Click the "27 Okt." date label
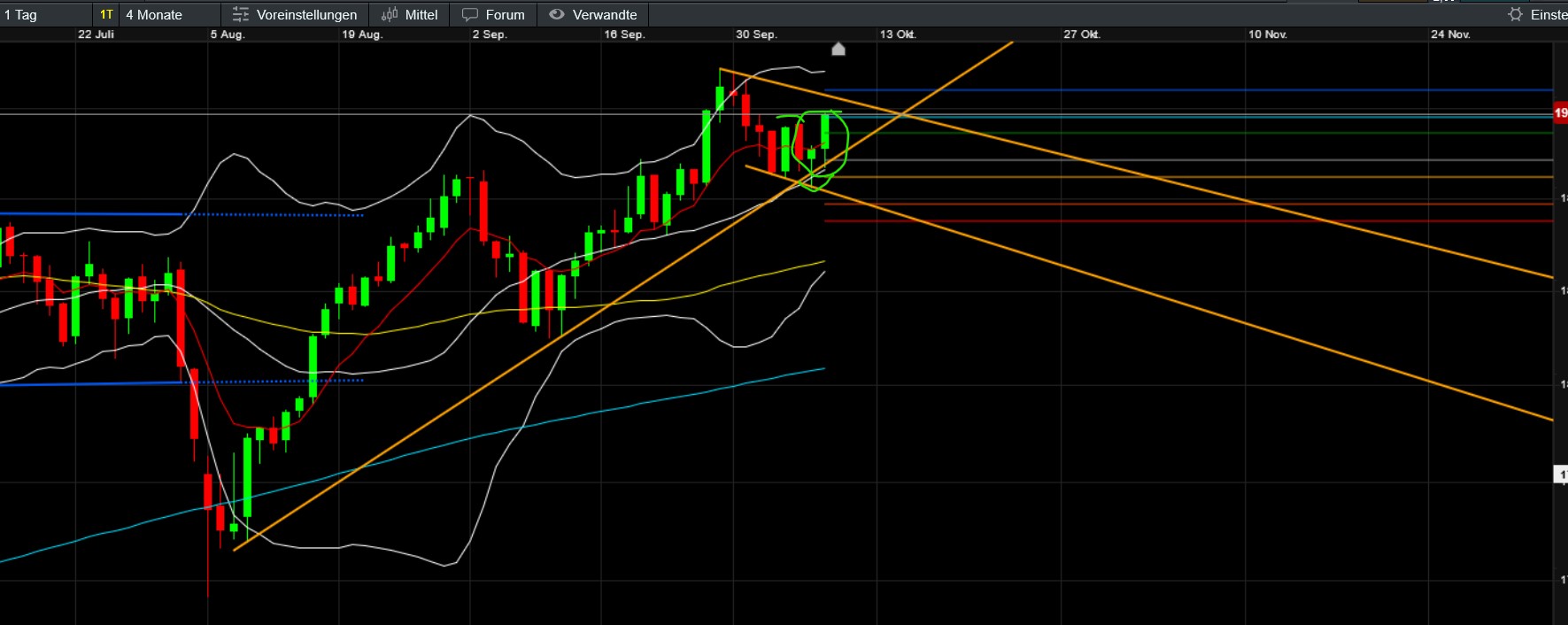This screenshot has width=1568, height=625. click(x=1082, y=35)
